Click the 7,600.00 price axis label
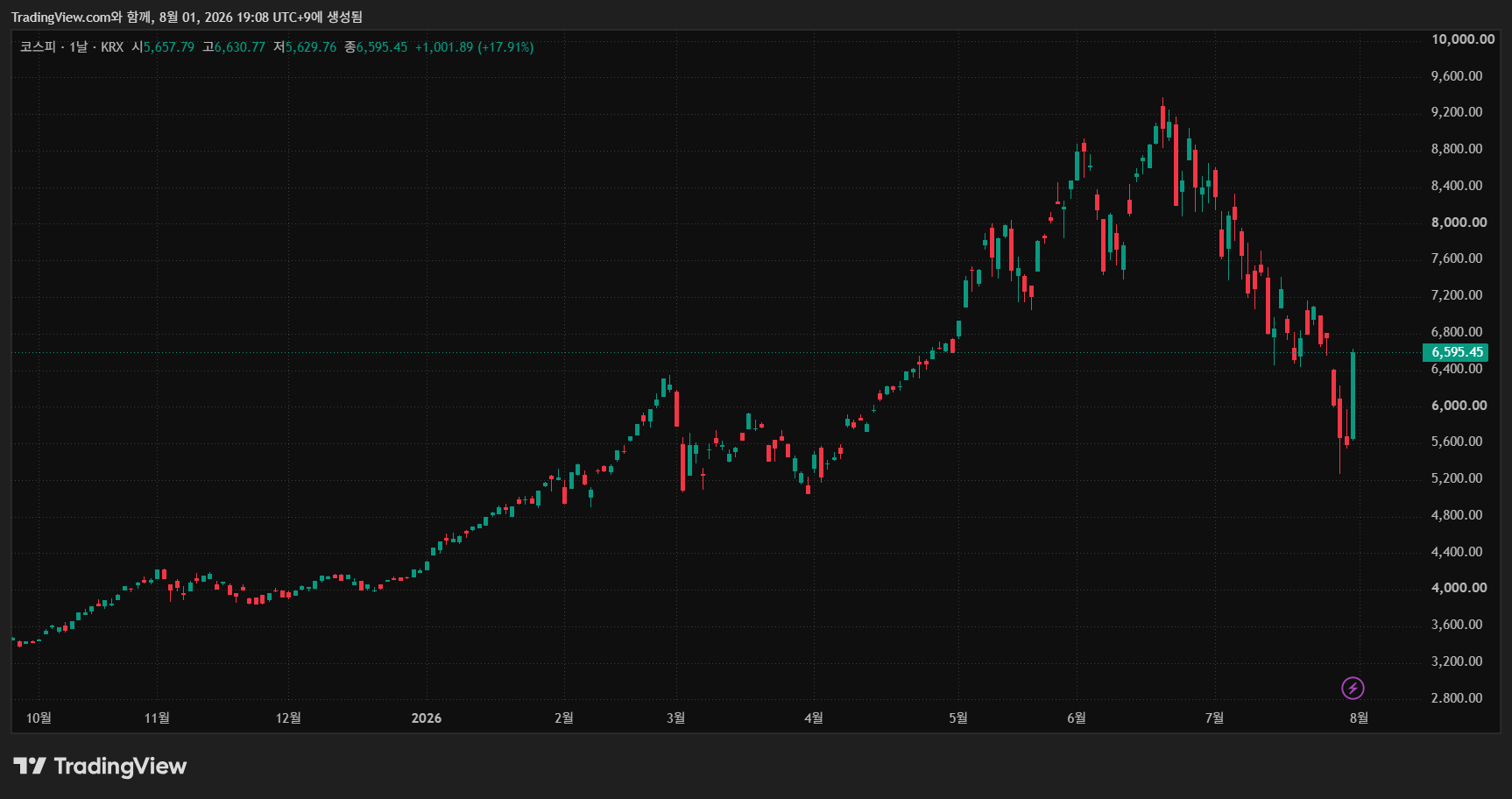 pyautogui.click(x=1457, y=258)
